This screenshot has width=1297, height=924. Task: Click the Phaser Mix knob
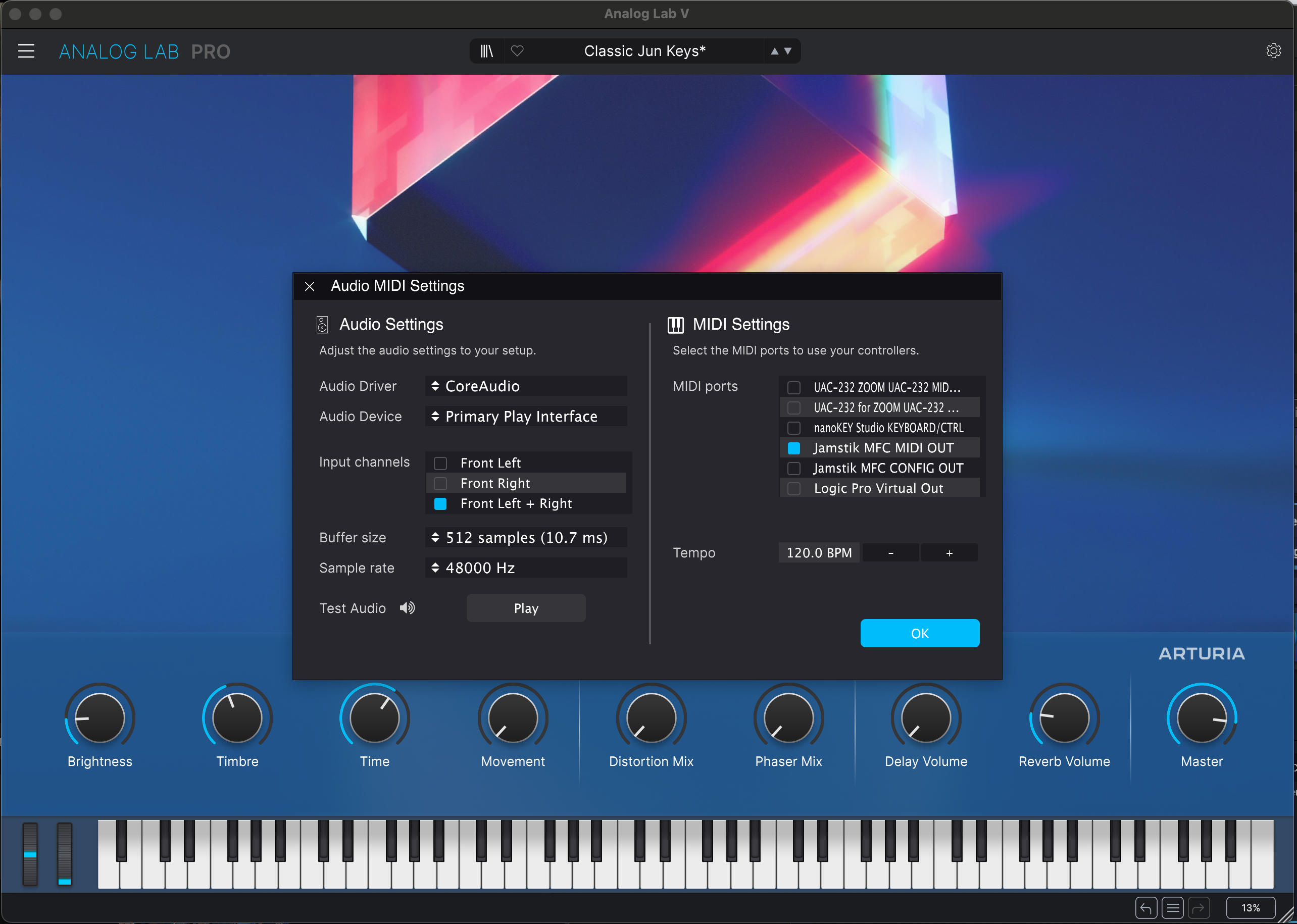(x=789, y=717)
